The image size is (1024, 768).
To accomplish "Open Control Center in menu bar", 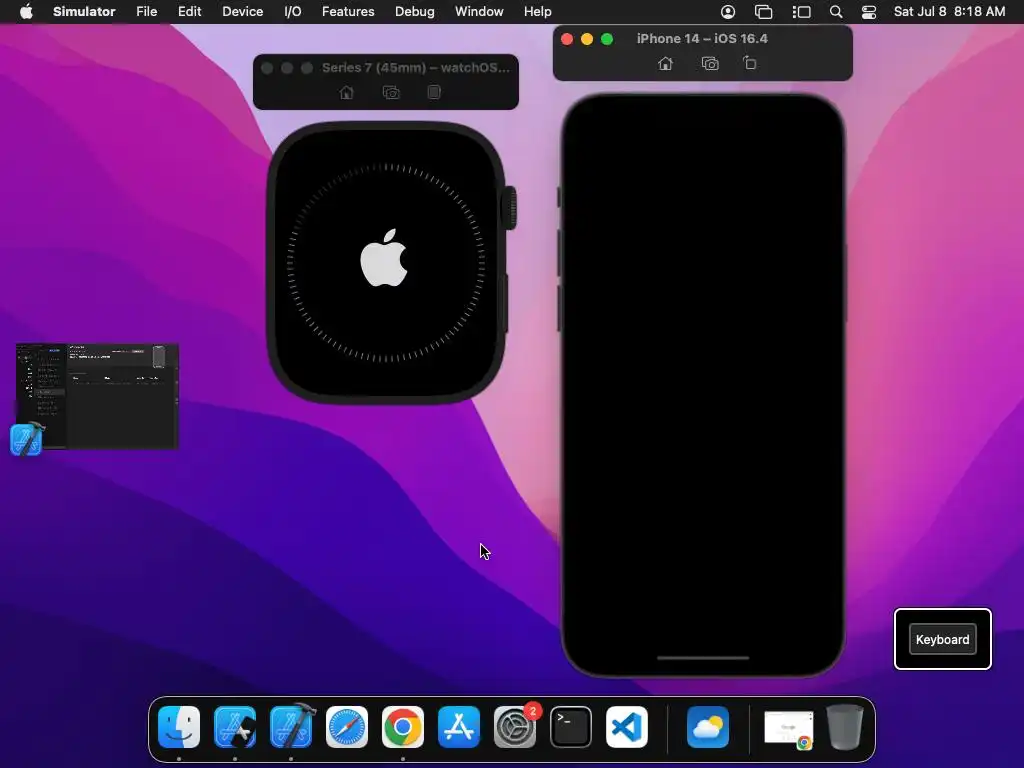I will click(x=869, y=12).
